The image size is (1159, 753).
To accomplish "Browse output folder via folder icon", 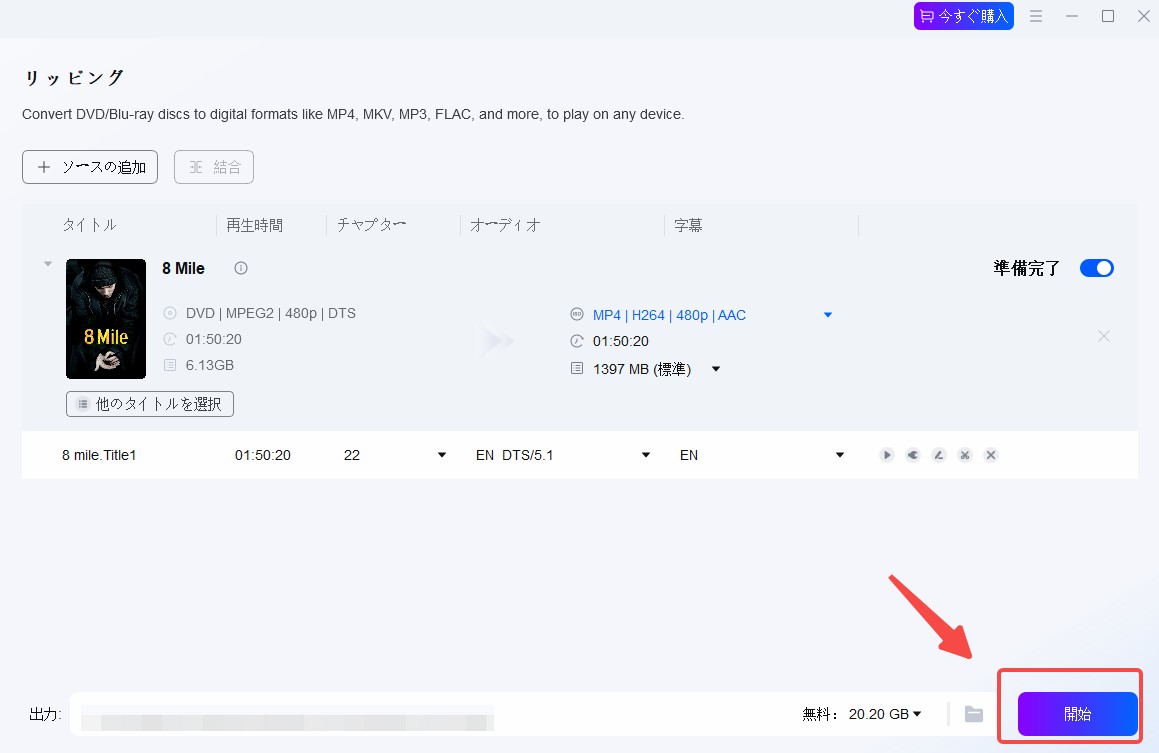I will click(974, 715).
